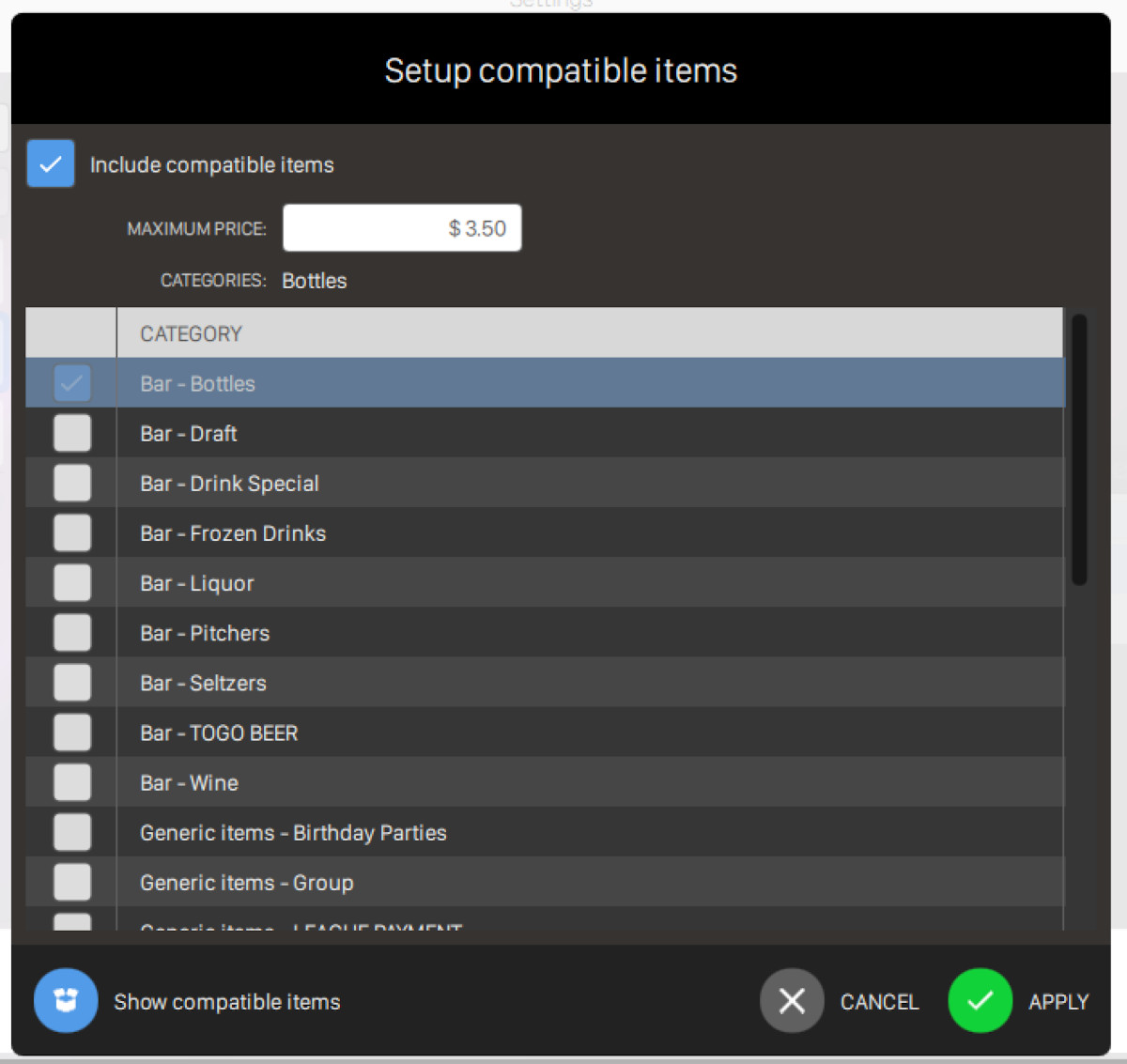
Task: Select Generic items - Birthday Parties checkbox
Action: tap(72, 832)
